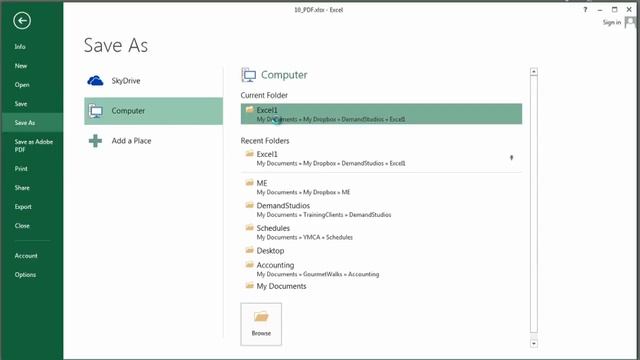640x360 pixels.
Task: Open Excel1 under Recent Folders
Action: (x=381, y=158)
